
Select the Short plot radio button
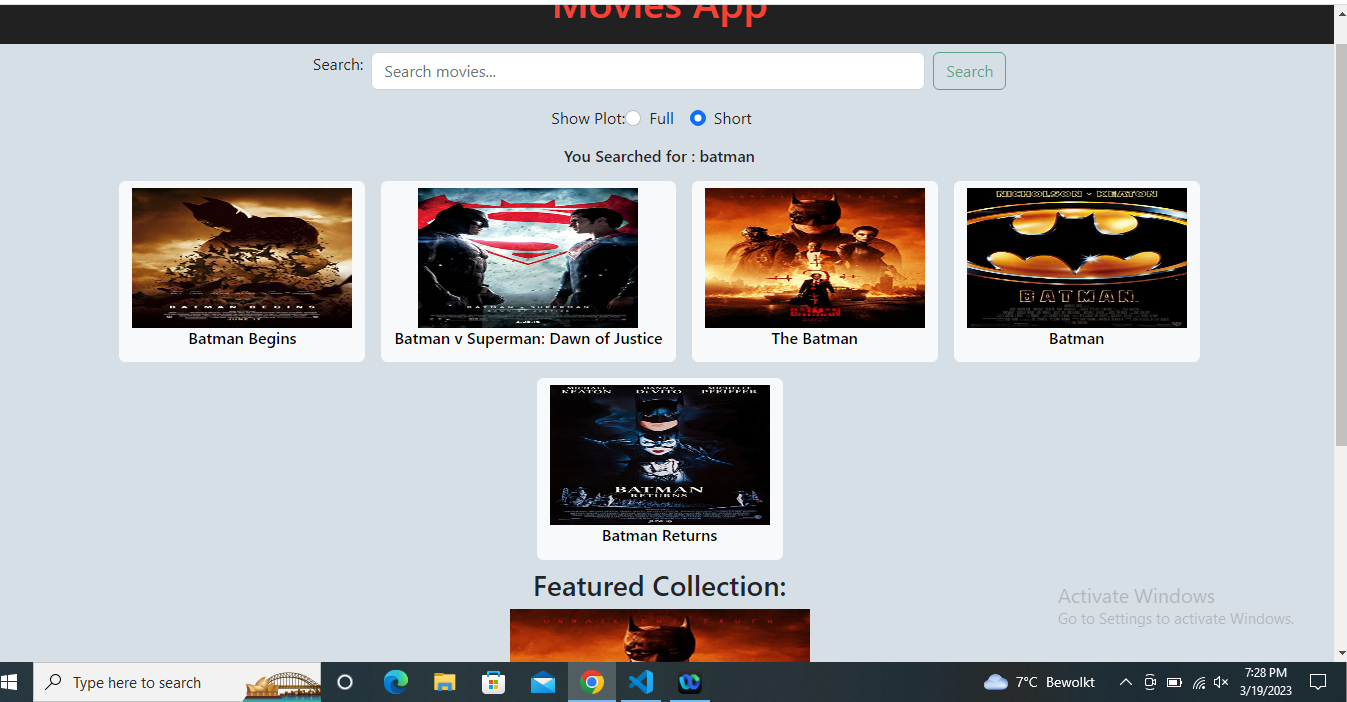(x=698, y=118)
